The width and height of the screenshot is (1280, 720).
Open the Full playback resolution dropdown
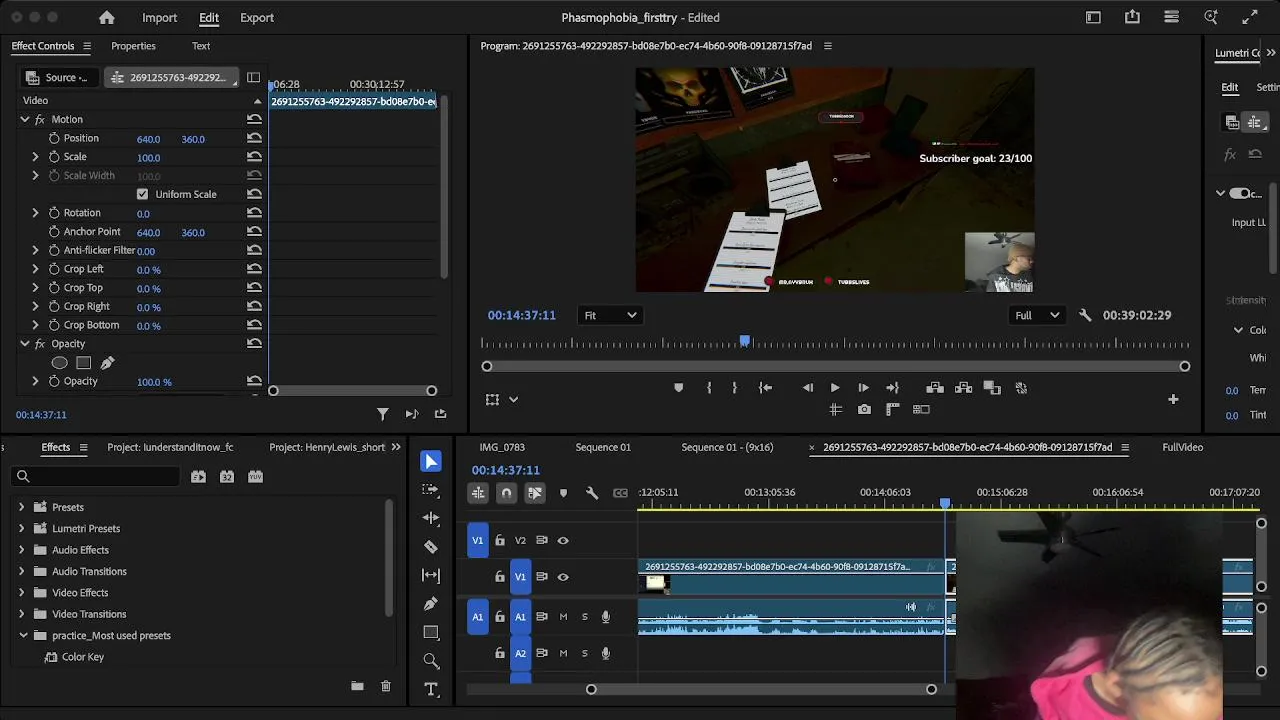[1037, 316]
